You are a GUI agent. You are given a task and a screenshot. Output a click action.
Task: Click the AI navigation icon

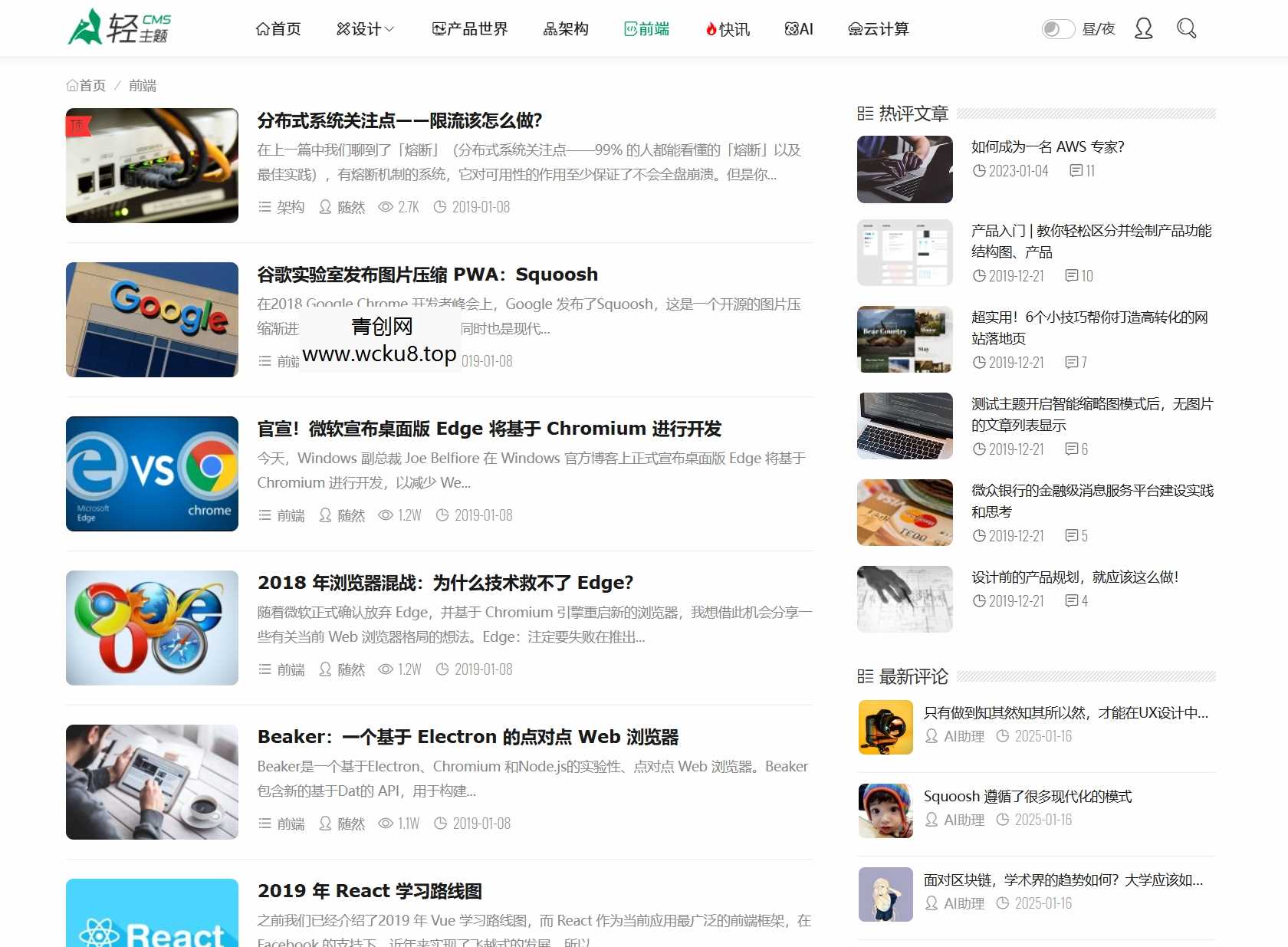click(790, 29)
